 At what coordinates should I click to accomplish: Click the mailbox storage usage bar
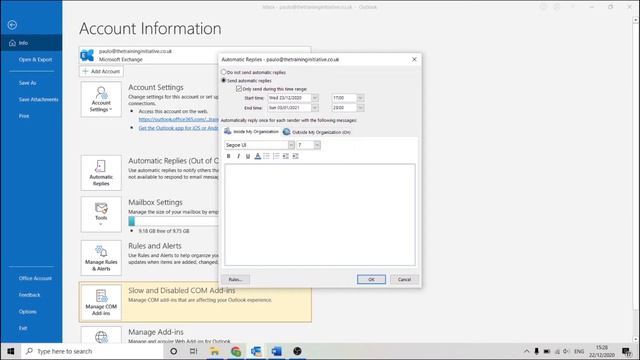click(173, 221)
